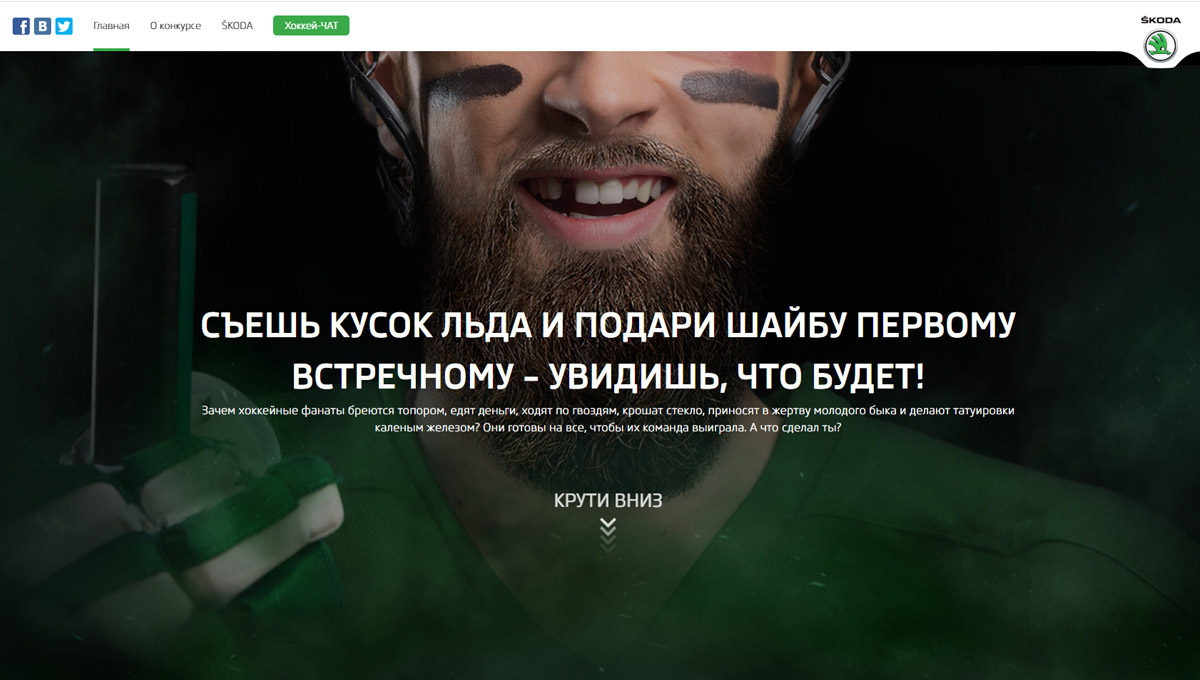The width and height of the screenshot is (1200, 680).
Task: Click the round green ŠKODA emblem
Action: 1160,46
